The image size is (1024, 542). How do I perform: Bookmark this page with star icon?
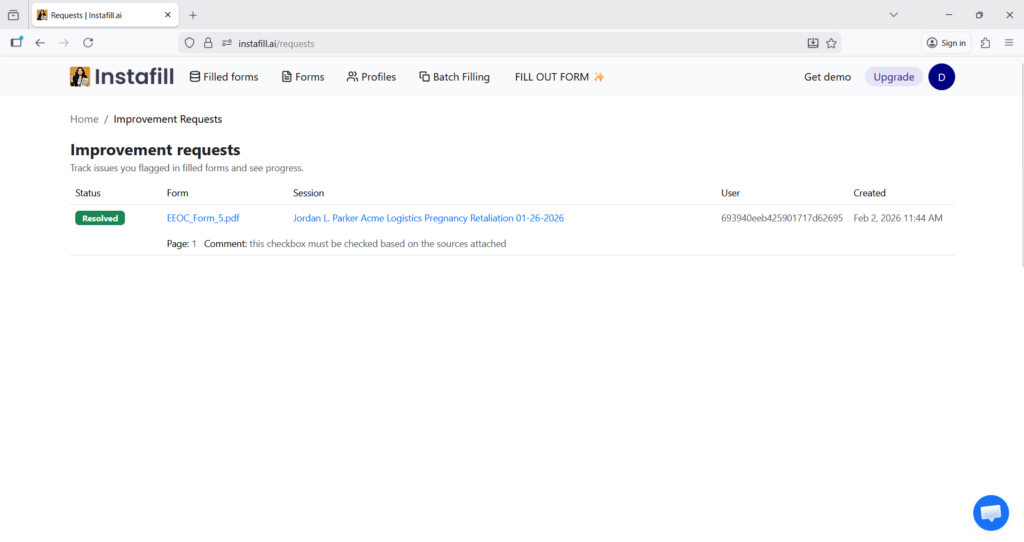coord(831,43)
